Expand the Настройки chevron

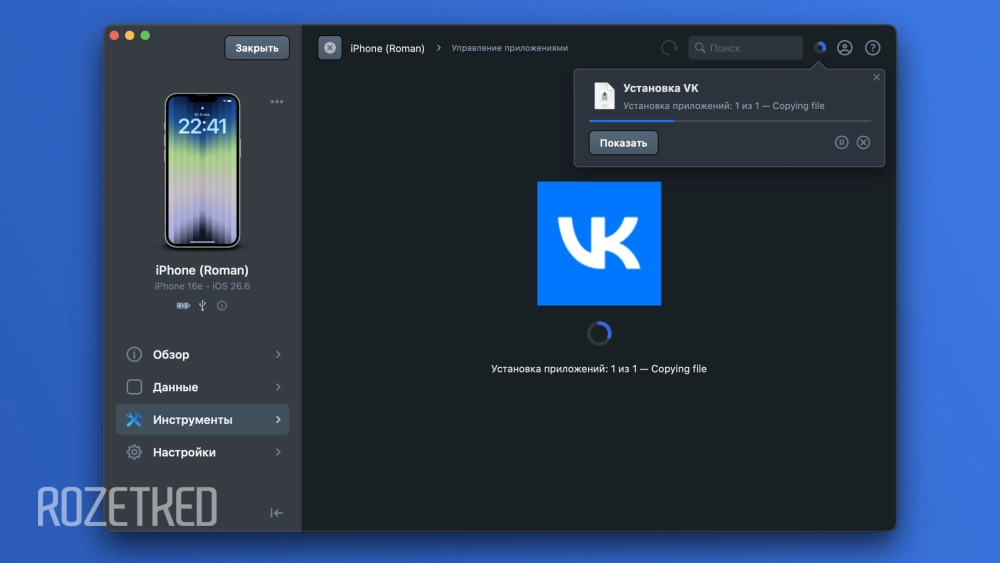pyautogui.click(x=278, y=452)
